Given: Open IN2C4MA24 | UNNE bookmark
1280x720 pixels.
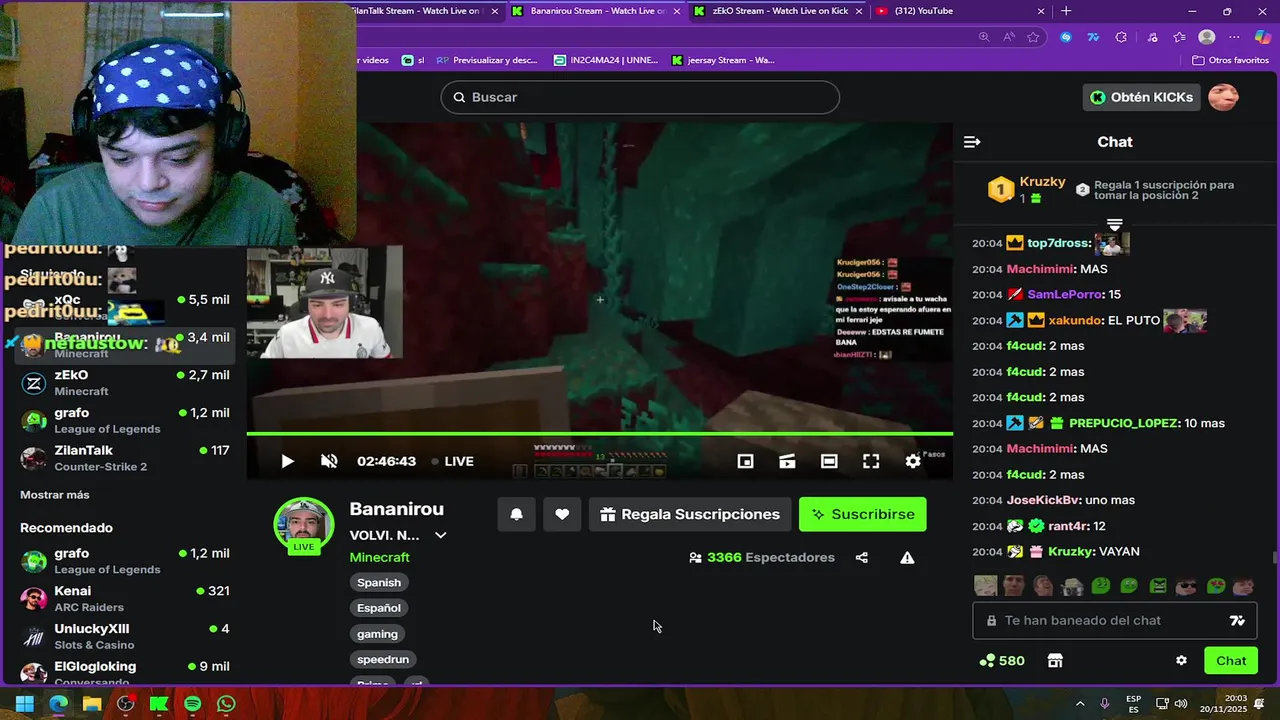Looking at the screenshot, I should (606, 60).
